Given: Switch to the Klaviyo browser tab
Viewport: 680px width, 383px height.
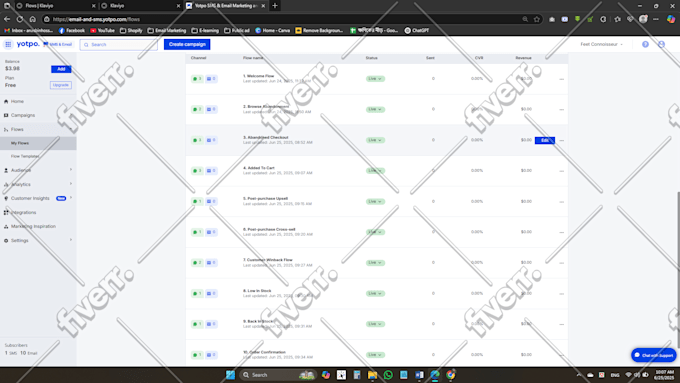Looking at the screenshot, I should [x=140, y=6].
